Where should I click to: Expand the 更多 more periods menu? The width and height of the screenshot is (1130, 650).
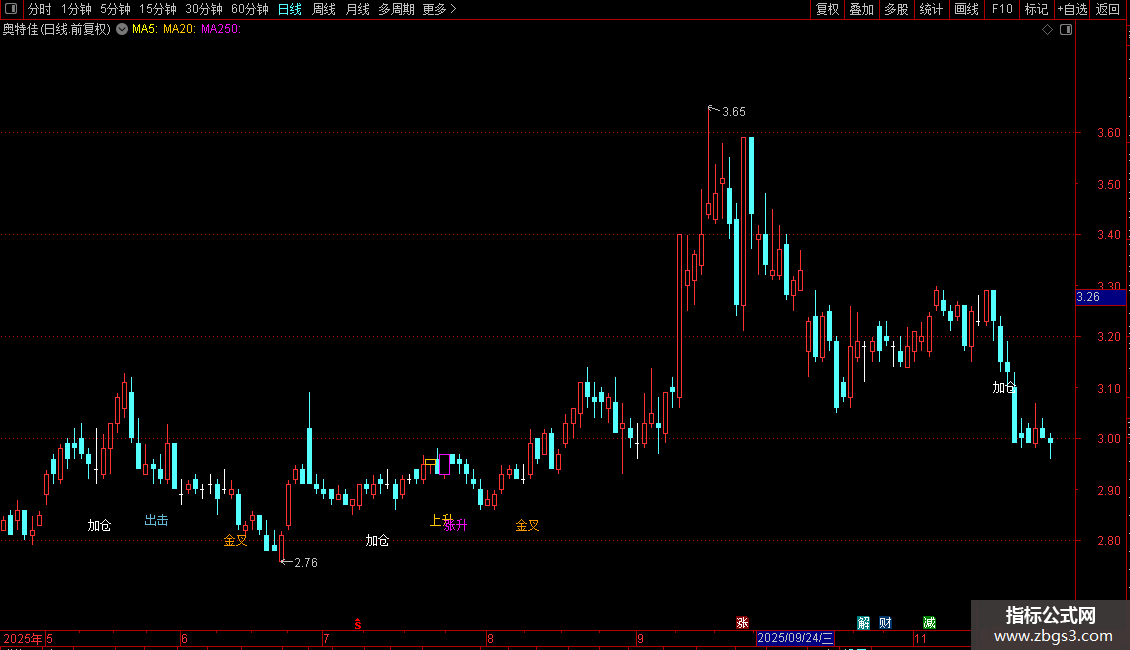(x=439, y=9)
